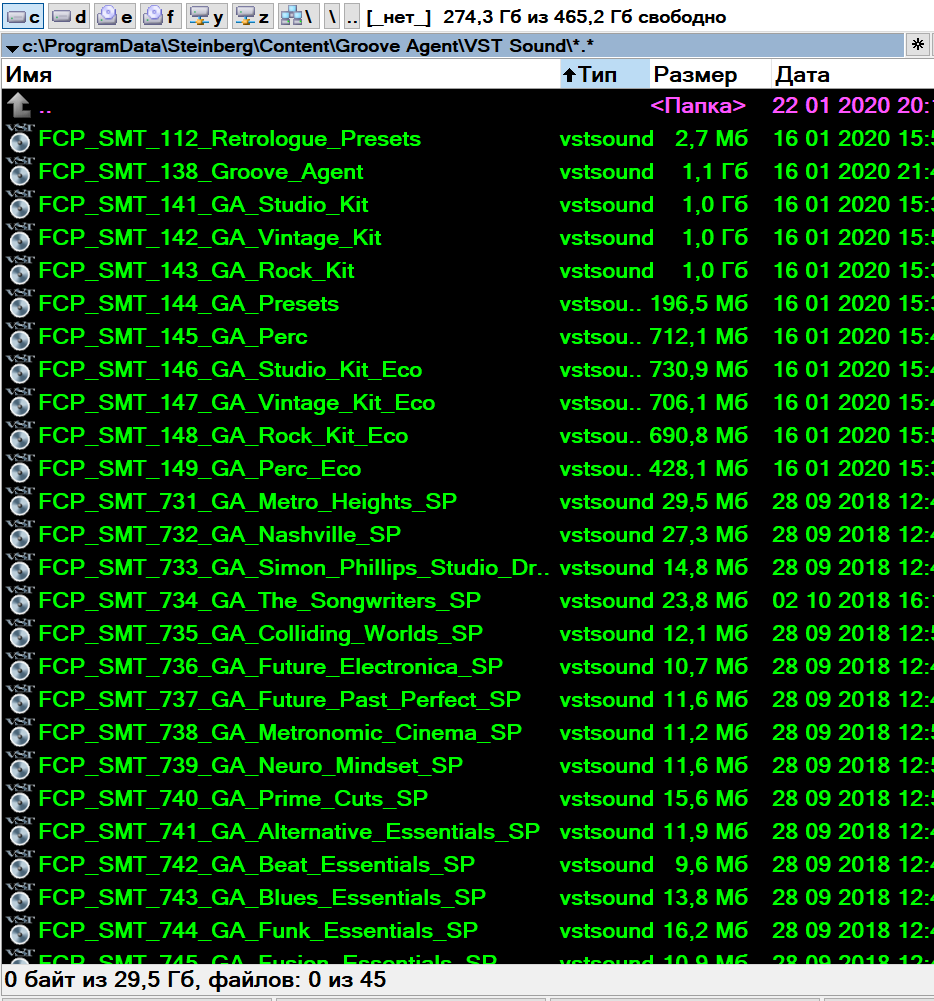This screenshot has height=1001, width=934.
Task: Open network neighborhood drive button
Action: pyautogui.click(x=299, y=16)
